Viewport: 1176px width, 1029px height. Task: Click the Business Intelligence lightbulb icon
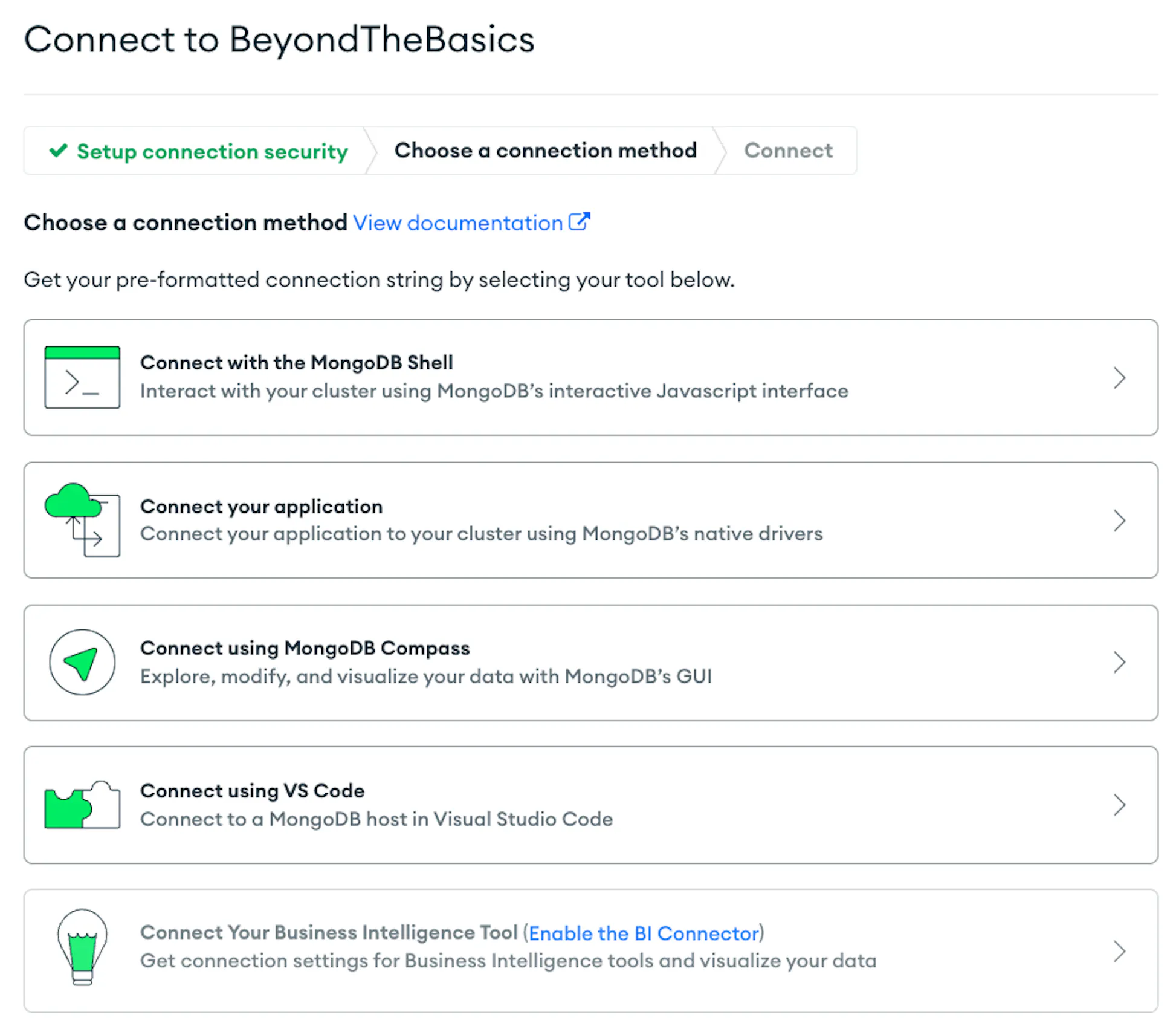(82, 947)
